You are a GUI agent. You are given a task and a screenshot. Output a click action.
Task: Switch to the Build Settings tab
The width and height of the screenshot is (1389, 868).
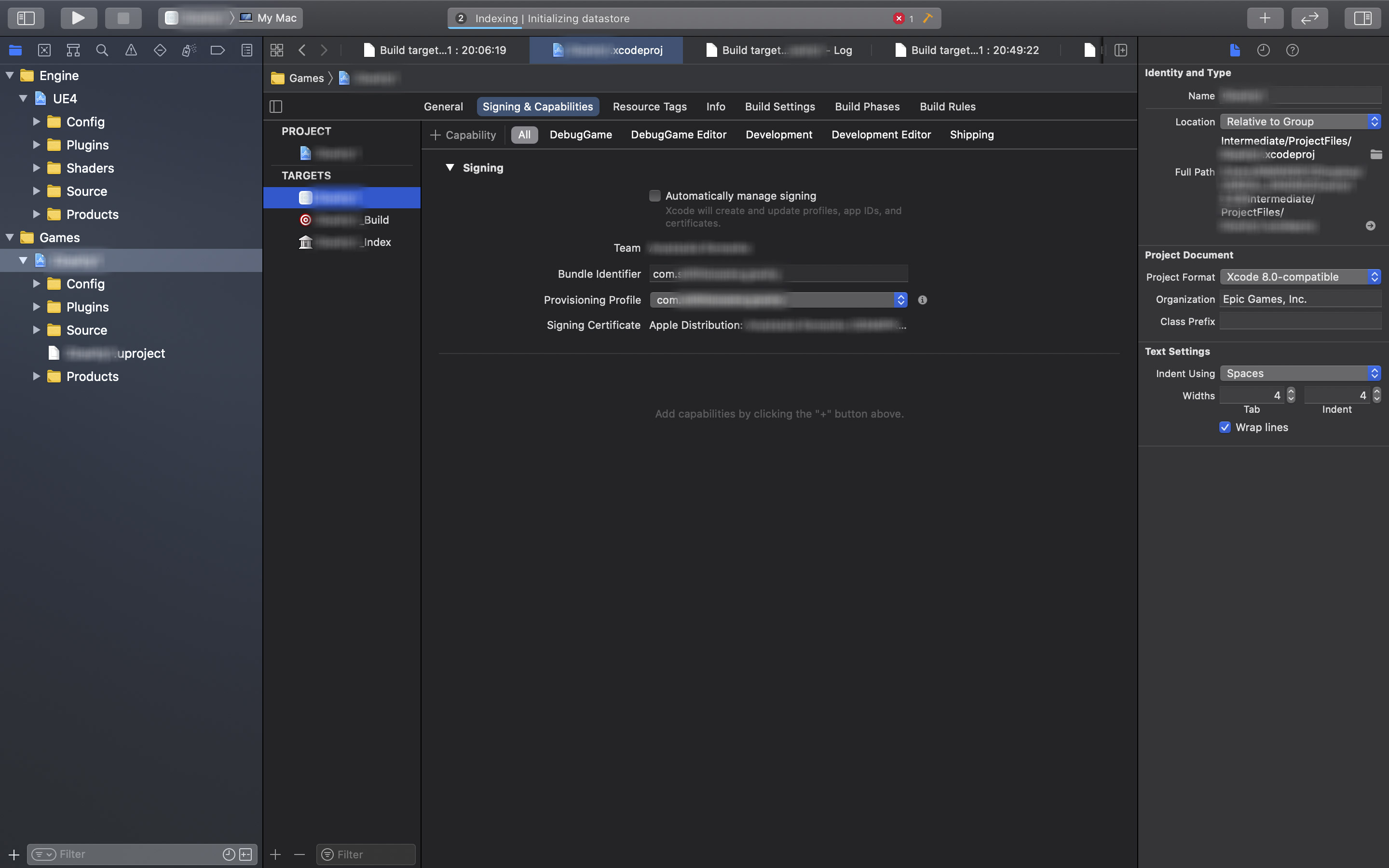(x=779, y=107)
